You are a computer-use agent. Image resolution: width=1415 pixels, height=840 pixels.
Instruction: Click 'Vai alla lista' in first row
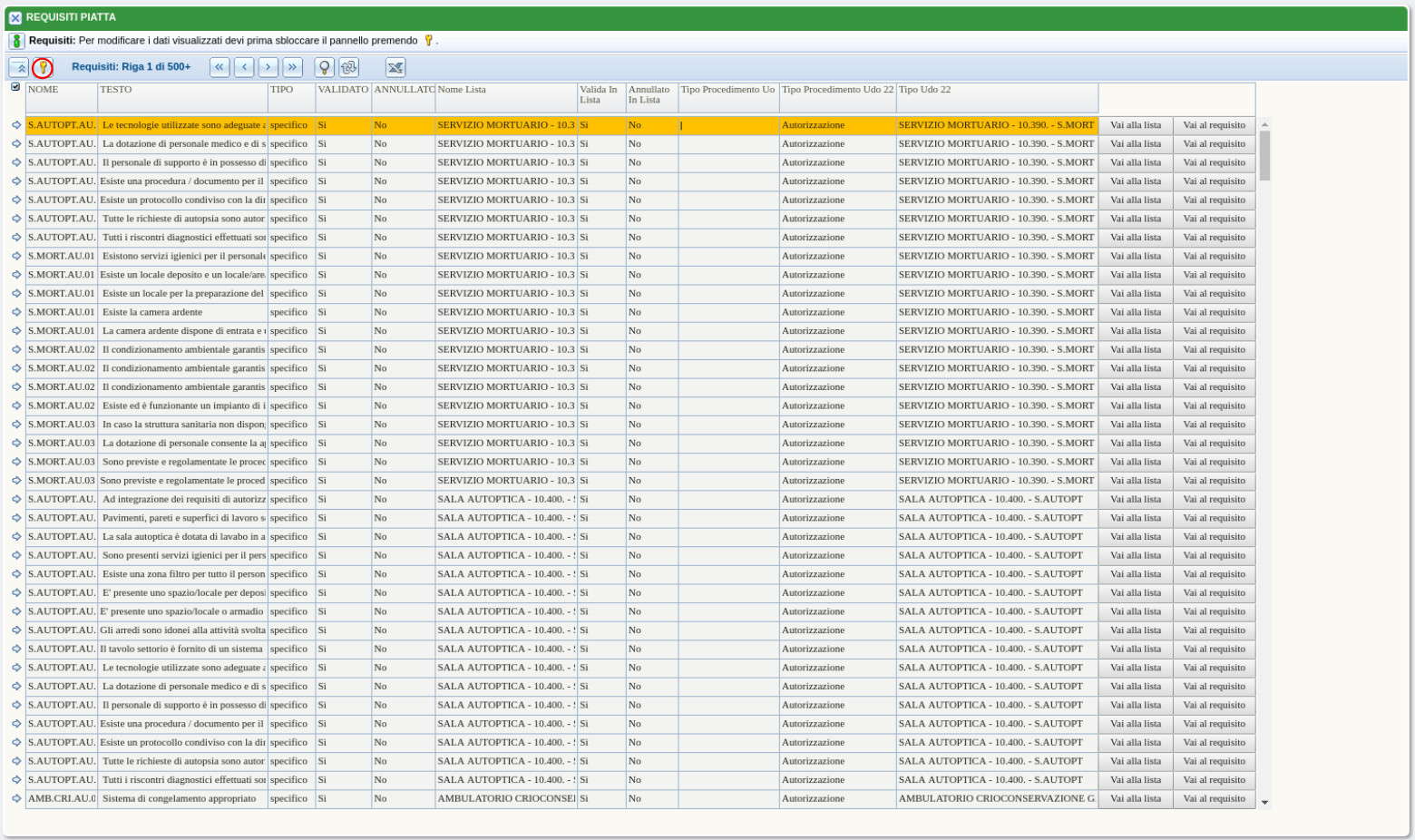point(1135,125)
